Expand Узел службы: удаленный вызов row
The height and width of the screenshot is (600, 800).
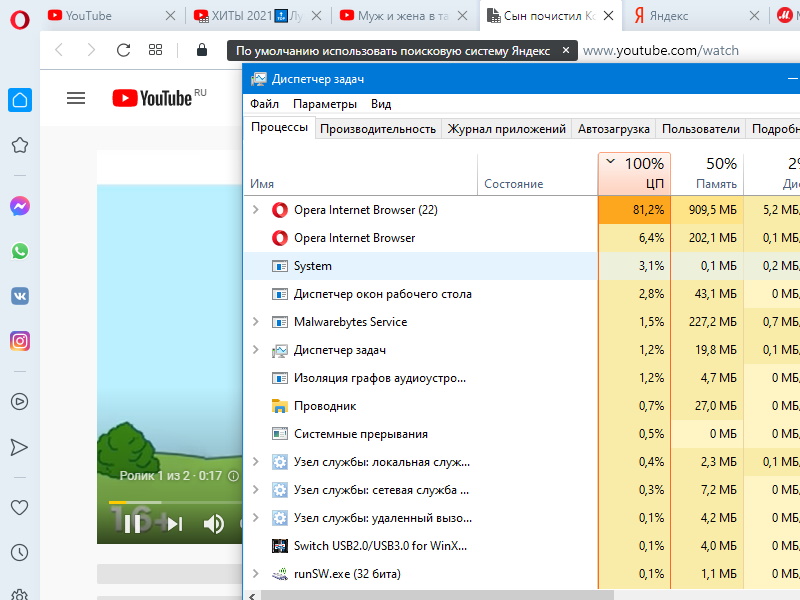pyautogui.click(x=256, y=518)
